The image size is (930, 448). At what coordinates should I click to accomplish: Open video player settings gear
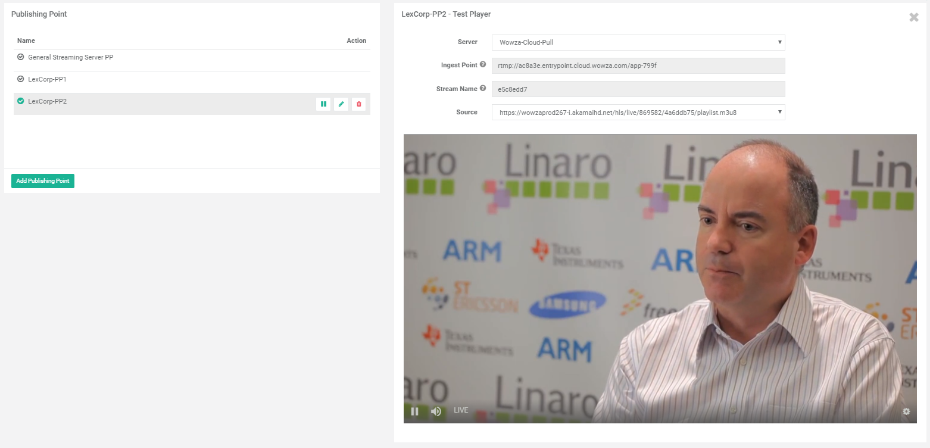coord(906,411)
